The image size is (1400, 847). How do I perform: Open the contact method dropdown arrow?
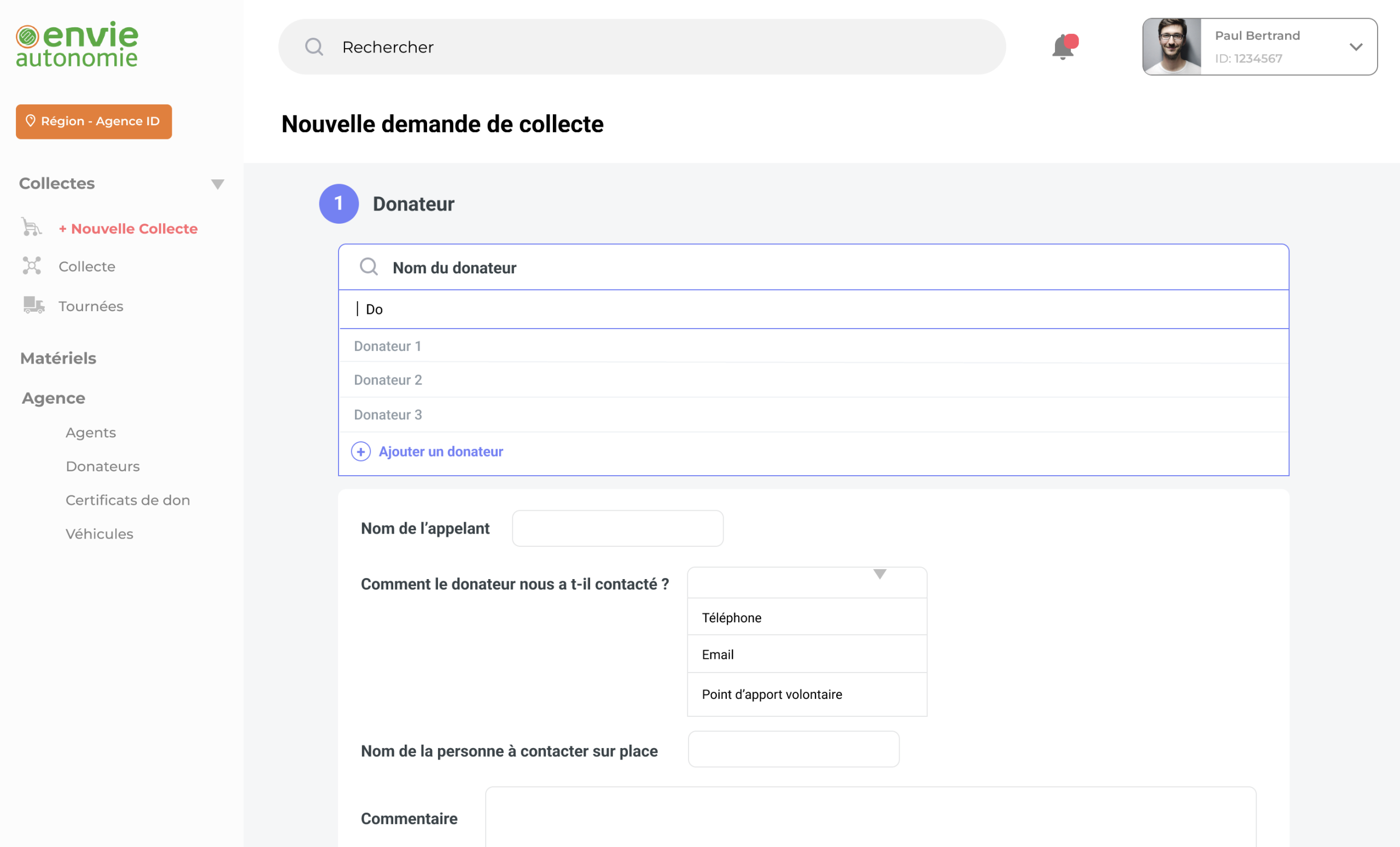[879, 574]
